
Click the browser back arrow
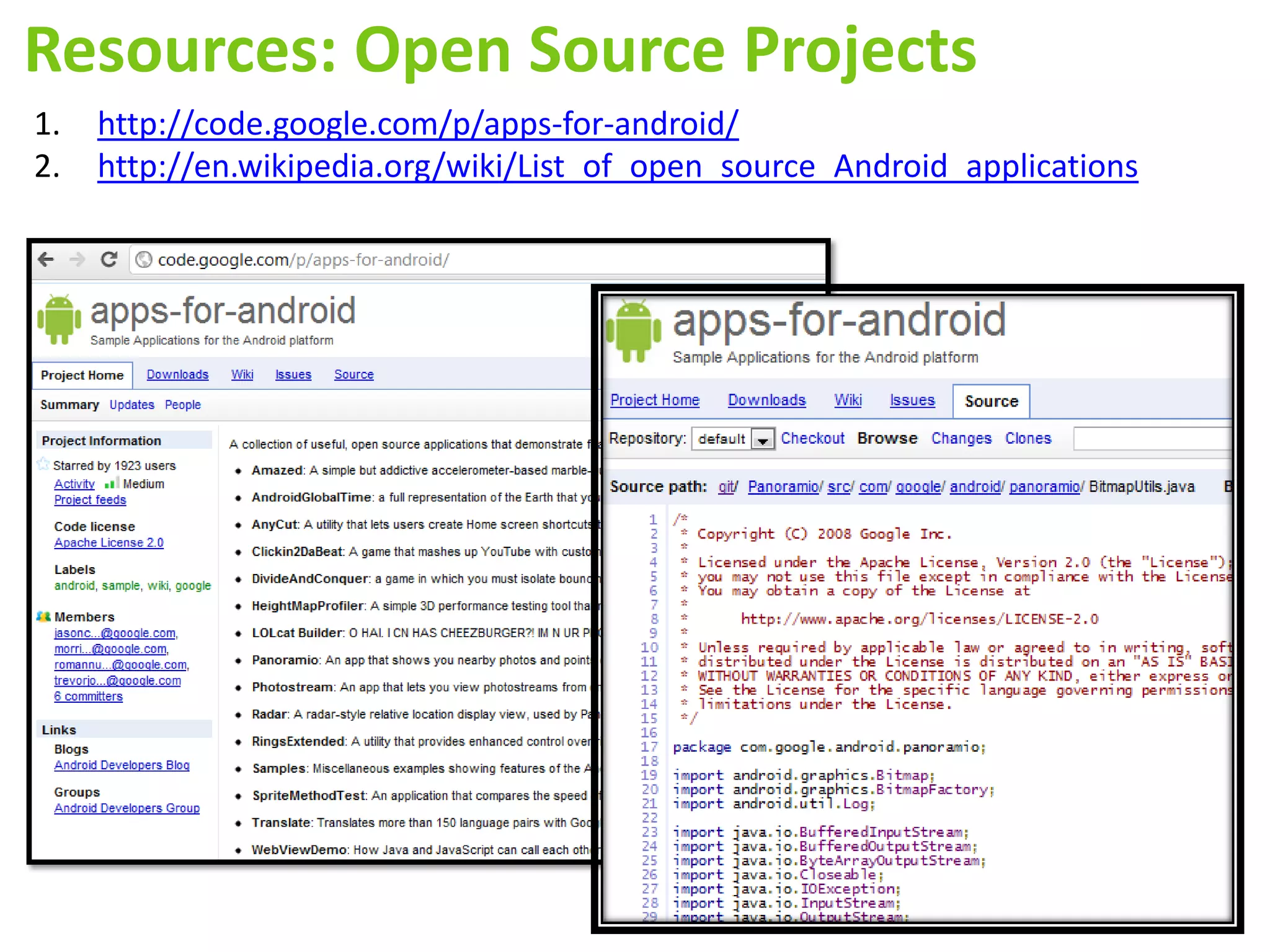46,259
